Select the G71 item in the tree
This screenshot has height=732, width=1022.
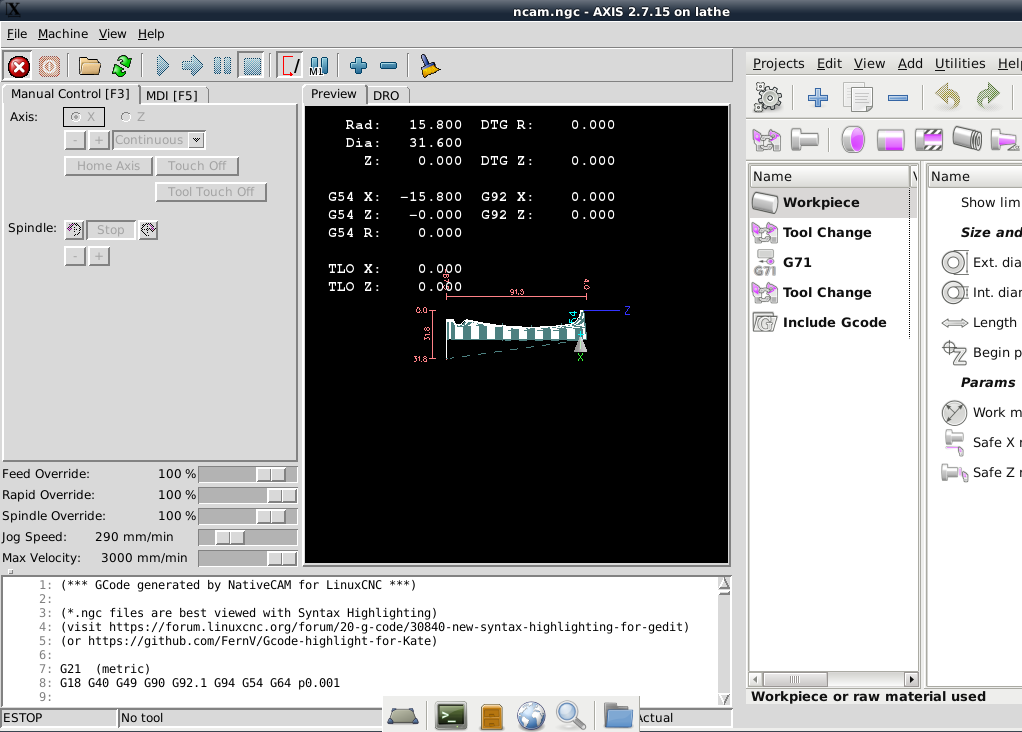797,262
